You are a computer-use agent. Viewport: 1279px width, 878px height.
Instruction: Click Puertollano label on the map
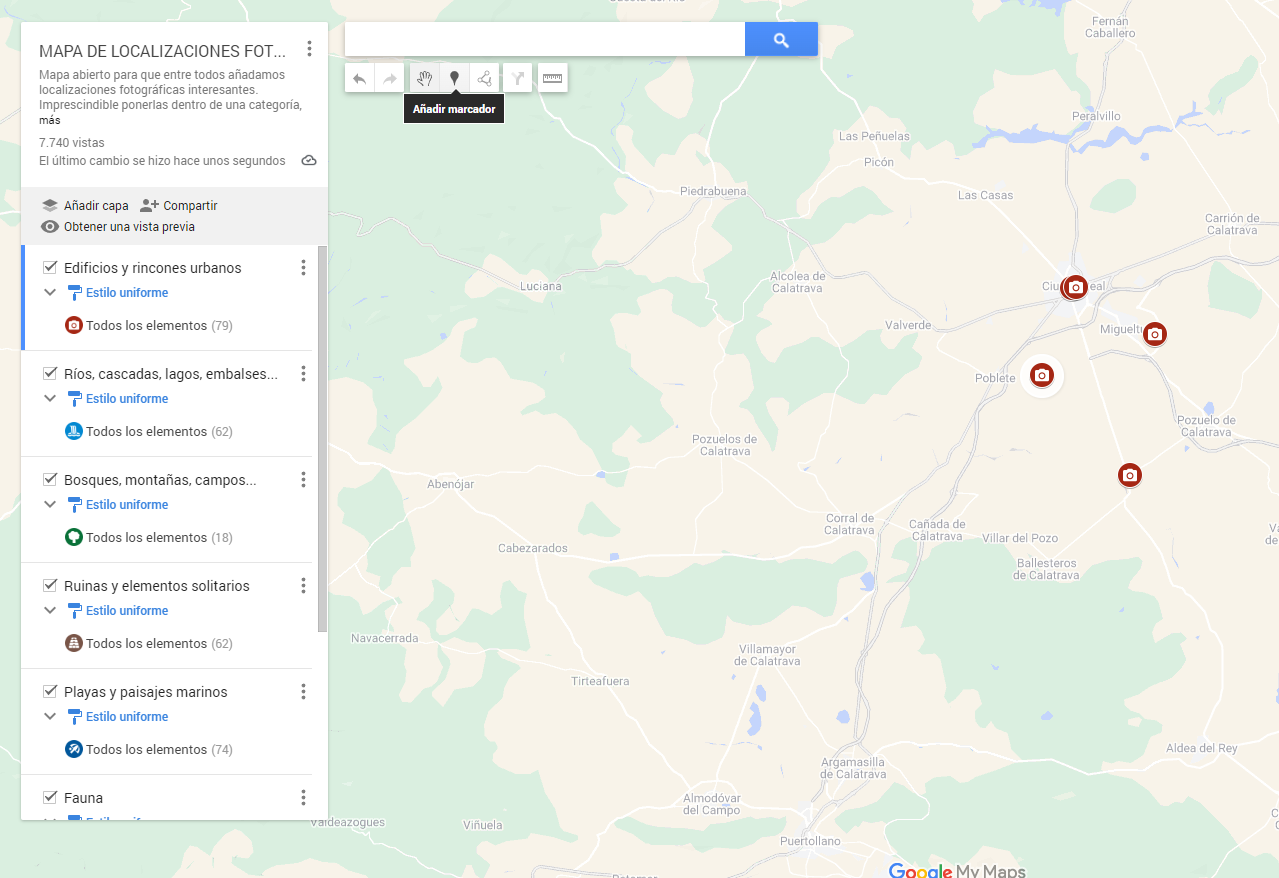tap(810, 841)
